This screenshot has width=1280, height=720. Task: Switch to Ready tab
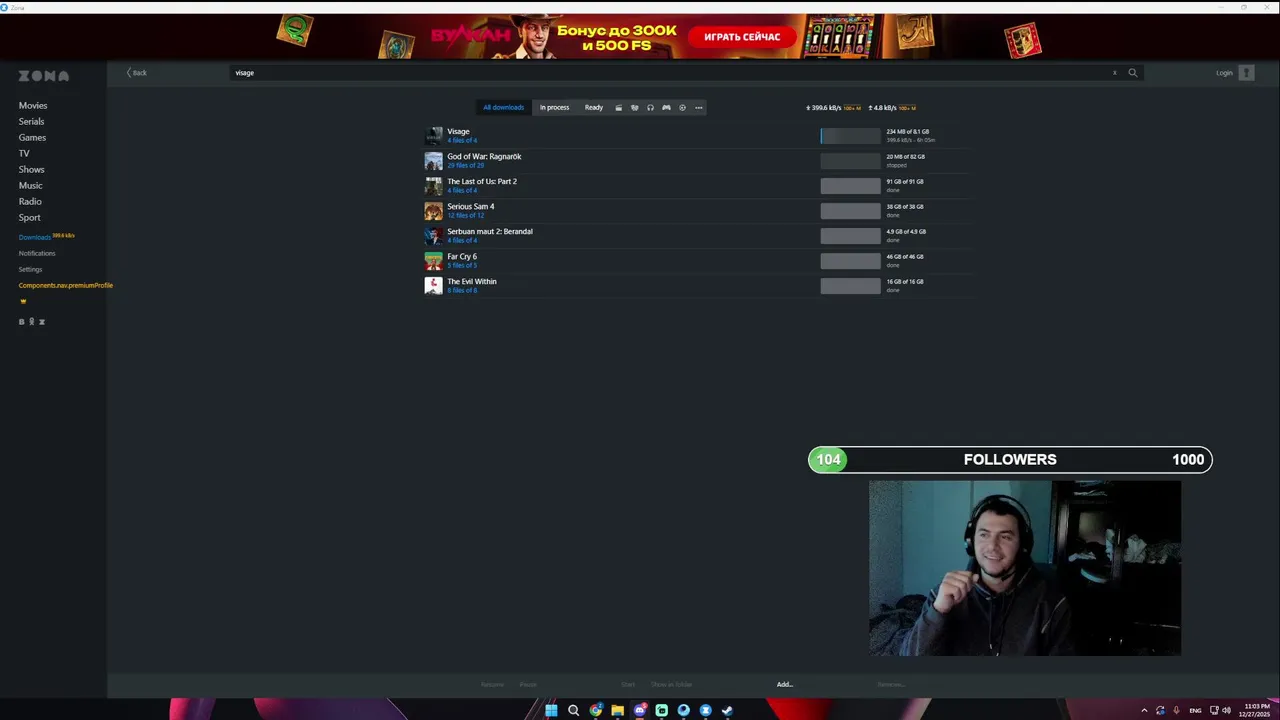[x=594, y=108]
